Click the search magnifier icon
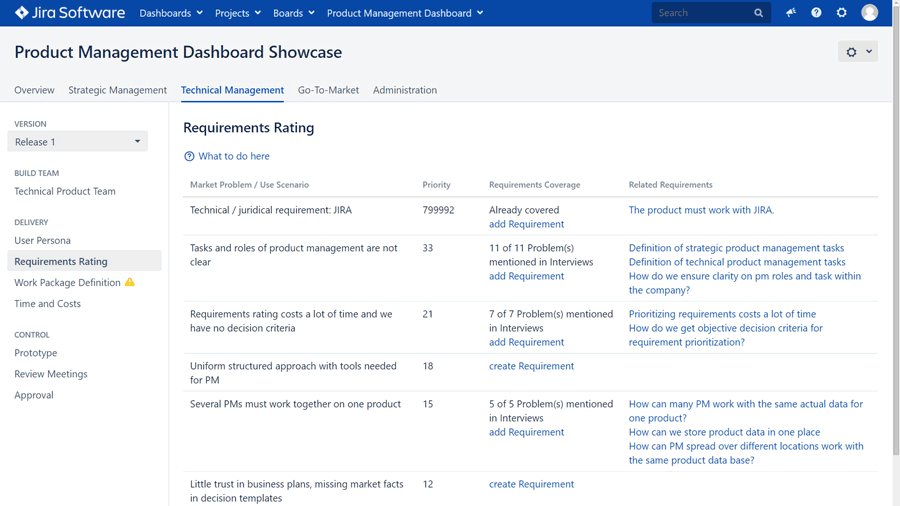Screen dimensions: 900x506 (x=758, y=13)
